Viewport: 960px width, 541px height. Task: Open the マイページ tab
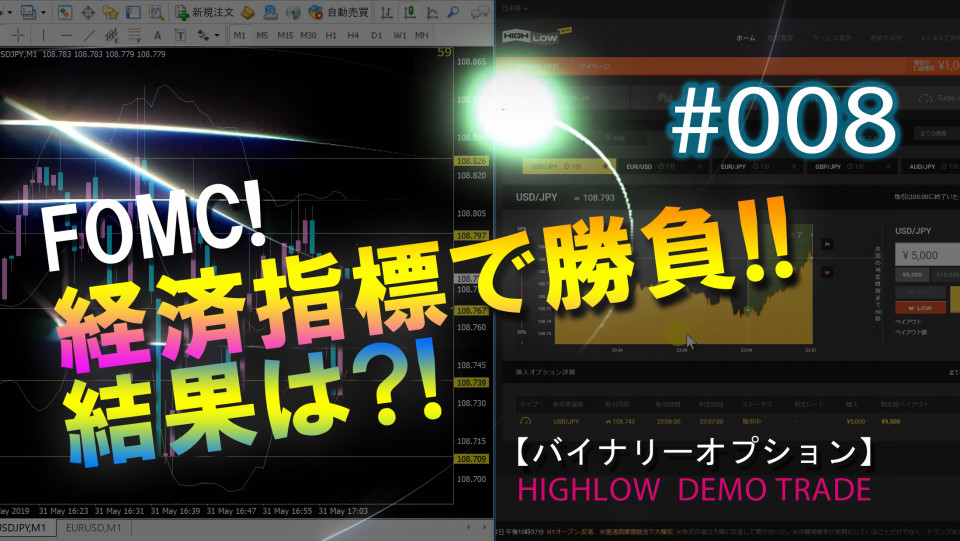[594, 66]
